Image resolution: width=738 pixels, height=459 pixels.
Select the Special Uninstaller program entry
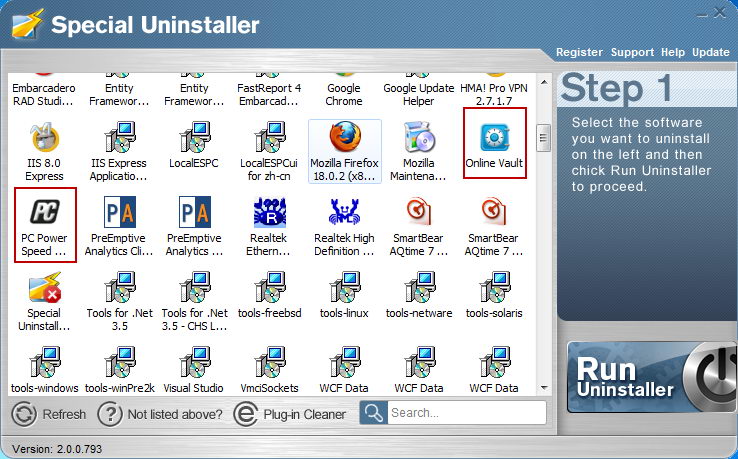point(44,301)
